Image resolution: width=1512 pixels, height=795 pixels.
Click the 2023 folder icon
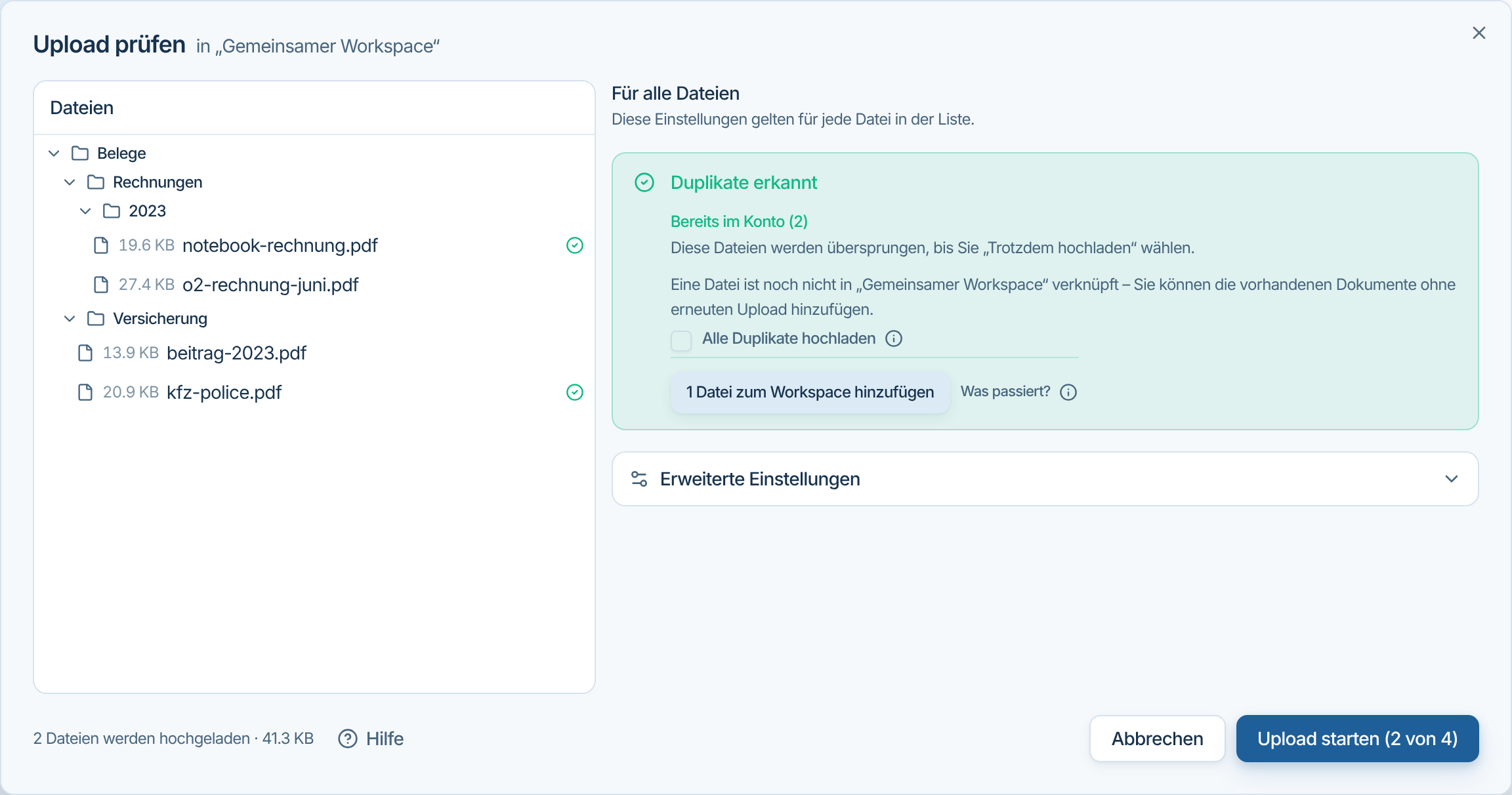click(x=112, y=211)
